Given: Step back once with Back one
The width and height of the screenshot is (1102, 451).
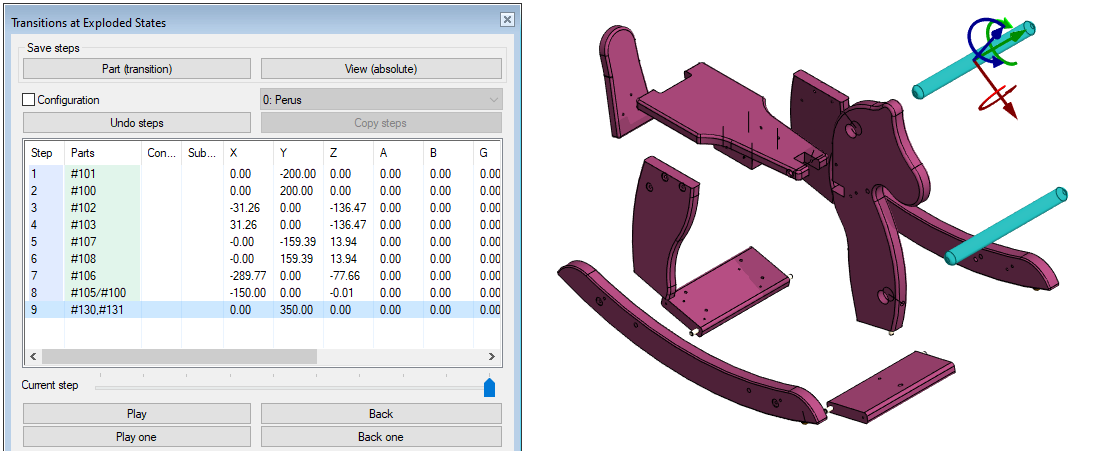Looking at the screenshot, I should 381,437.
